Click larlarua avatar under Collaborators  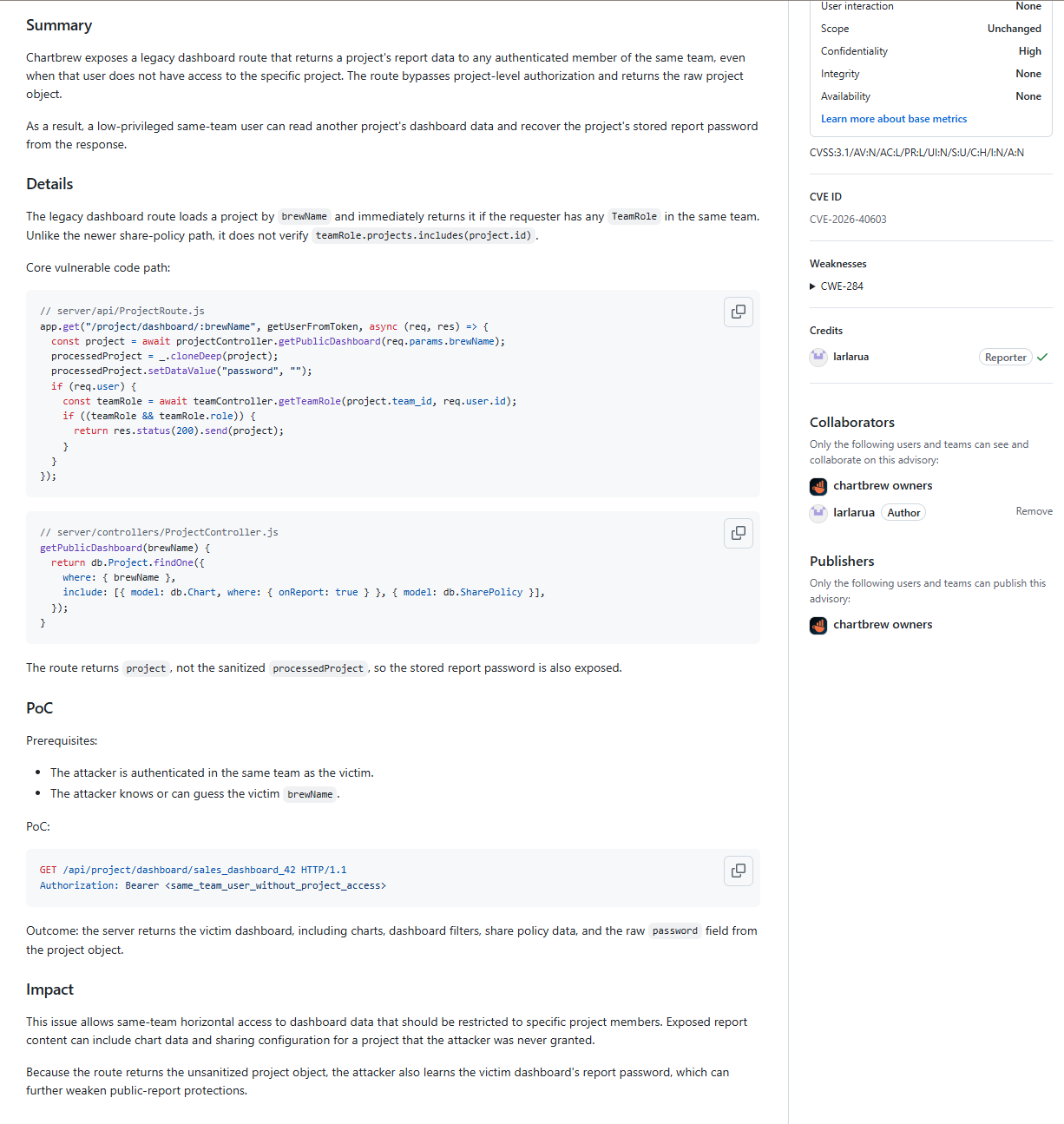(818, 513)
